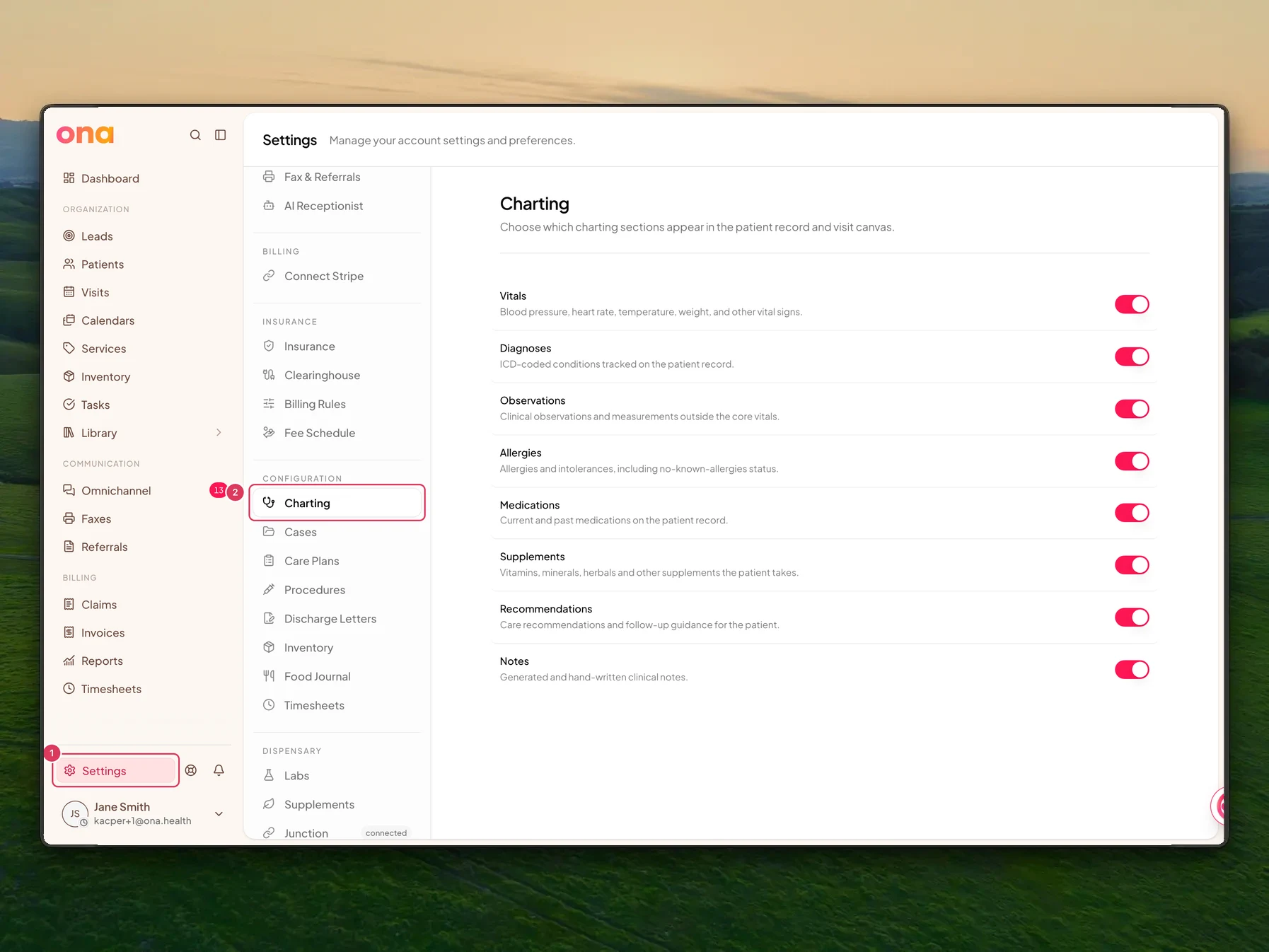This screenshot has width=1269, height=952.
Task: Click the Faxes printer icon
Action: coord(69,518)
